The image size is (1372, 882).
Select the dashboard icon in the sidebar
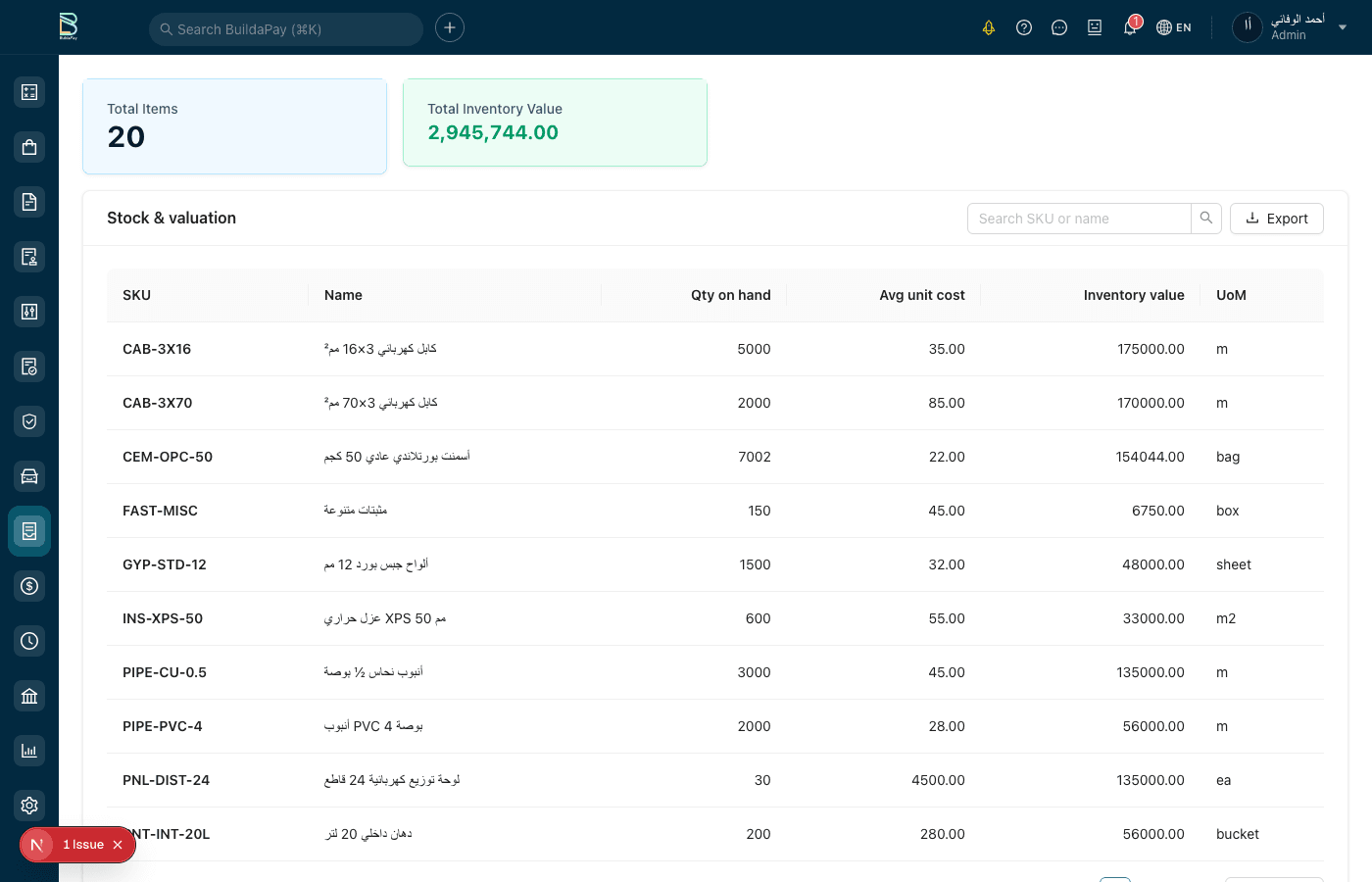(x=28, y=91)
